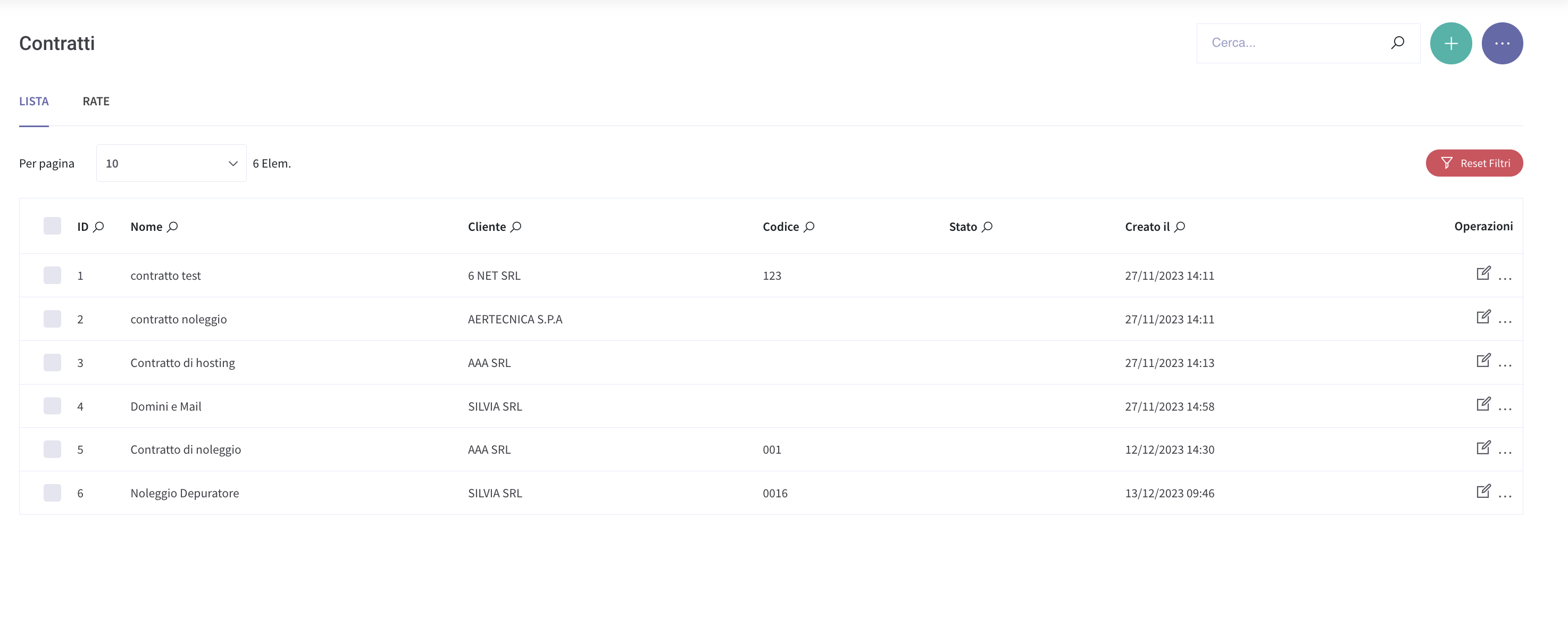Switch to the LISTA tab

click(x=34, y=101)
